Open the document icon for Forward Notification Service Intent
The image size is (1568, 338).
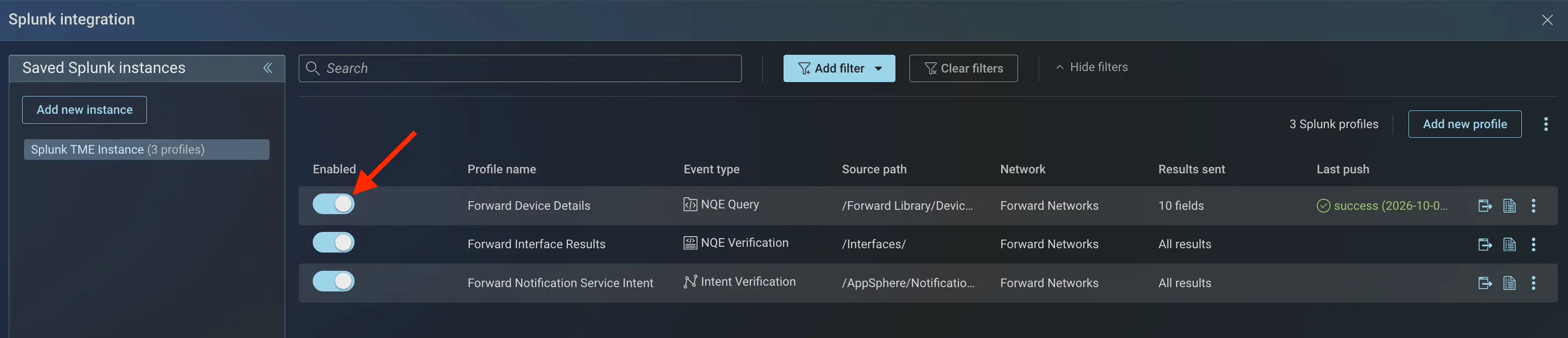pyautogui.click(x=1509, y=283)
